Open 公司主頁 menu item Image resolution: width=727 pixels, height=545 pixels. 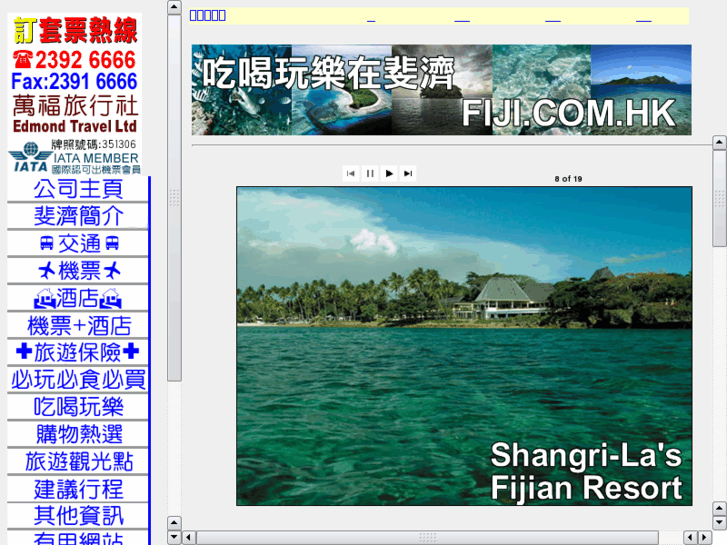78,189
